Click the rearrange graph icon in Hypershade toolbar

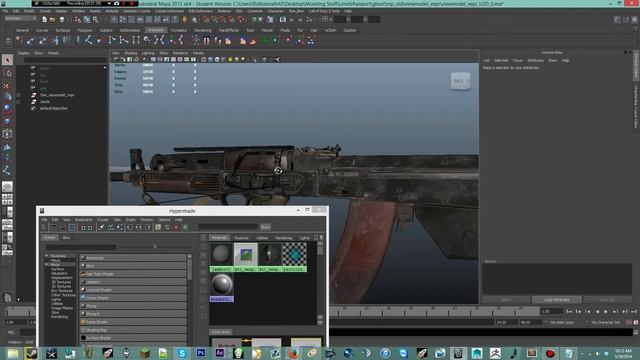point(111,227)
